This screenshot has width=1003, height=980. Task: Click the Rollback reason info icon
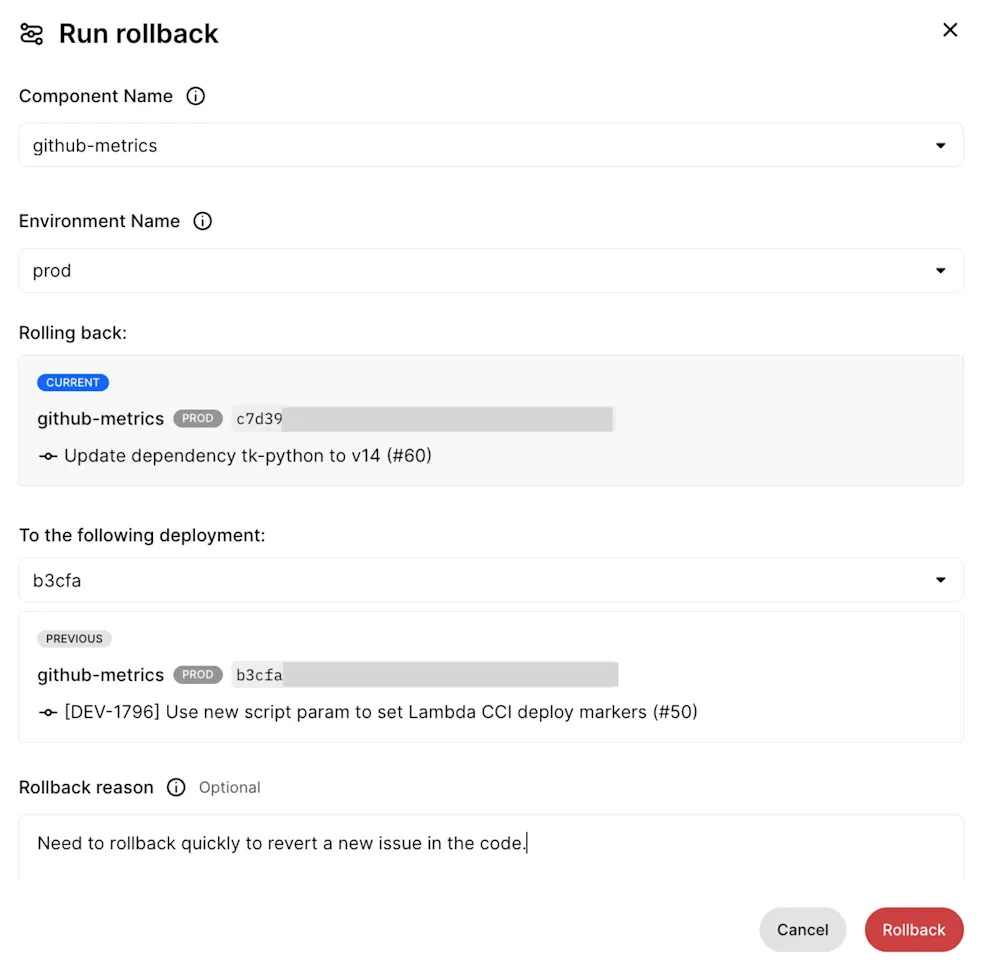click(176, 788)
